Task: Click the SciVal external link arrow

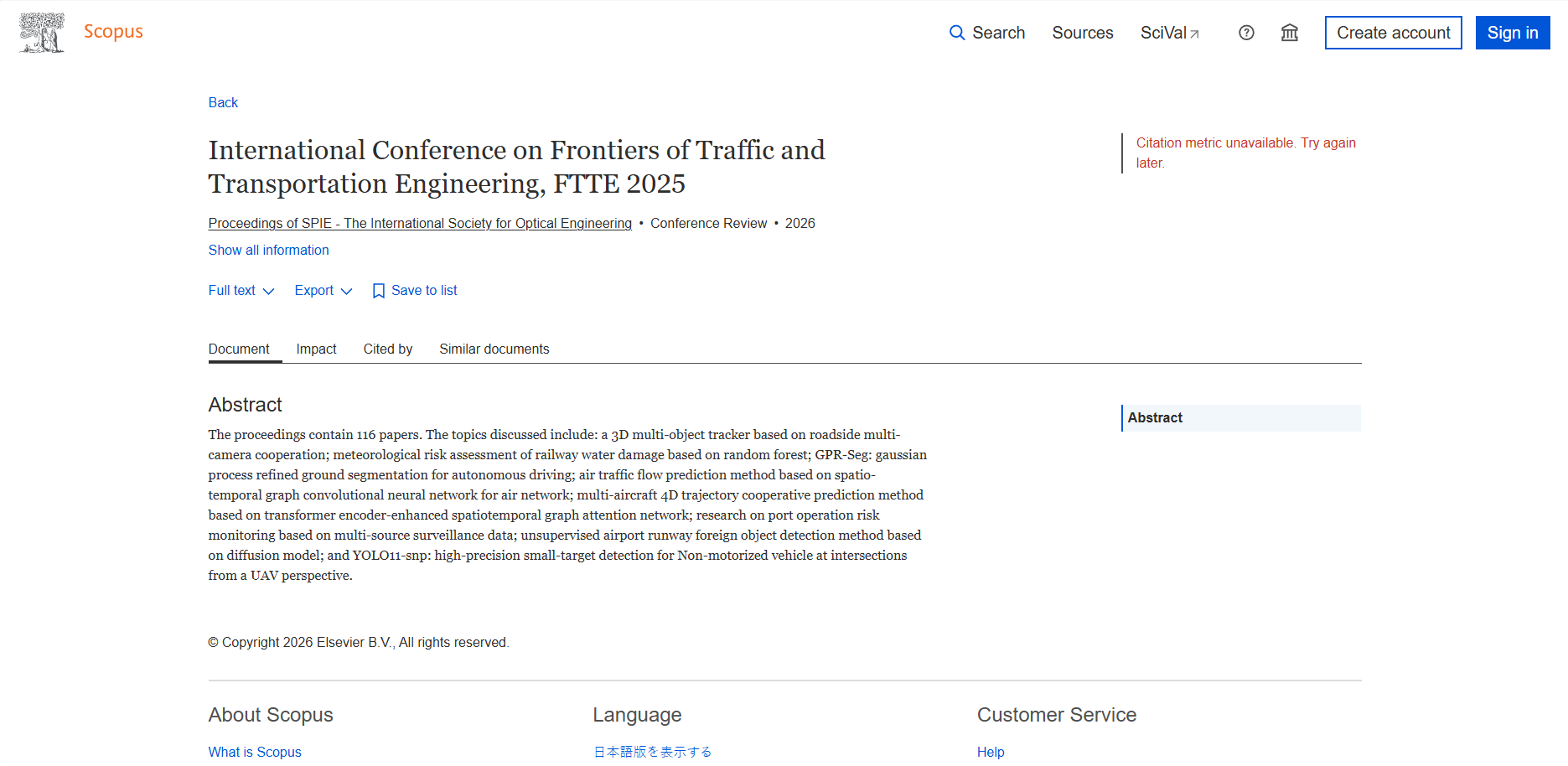Action: tap(1195, 34)
